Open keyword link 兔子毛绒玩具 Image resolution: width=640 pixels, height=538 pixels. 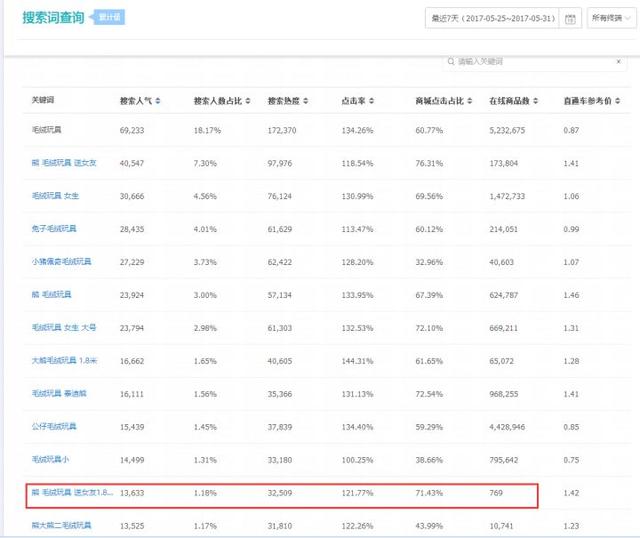tap(53, 229)
